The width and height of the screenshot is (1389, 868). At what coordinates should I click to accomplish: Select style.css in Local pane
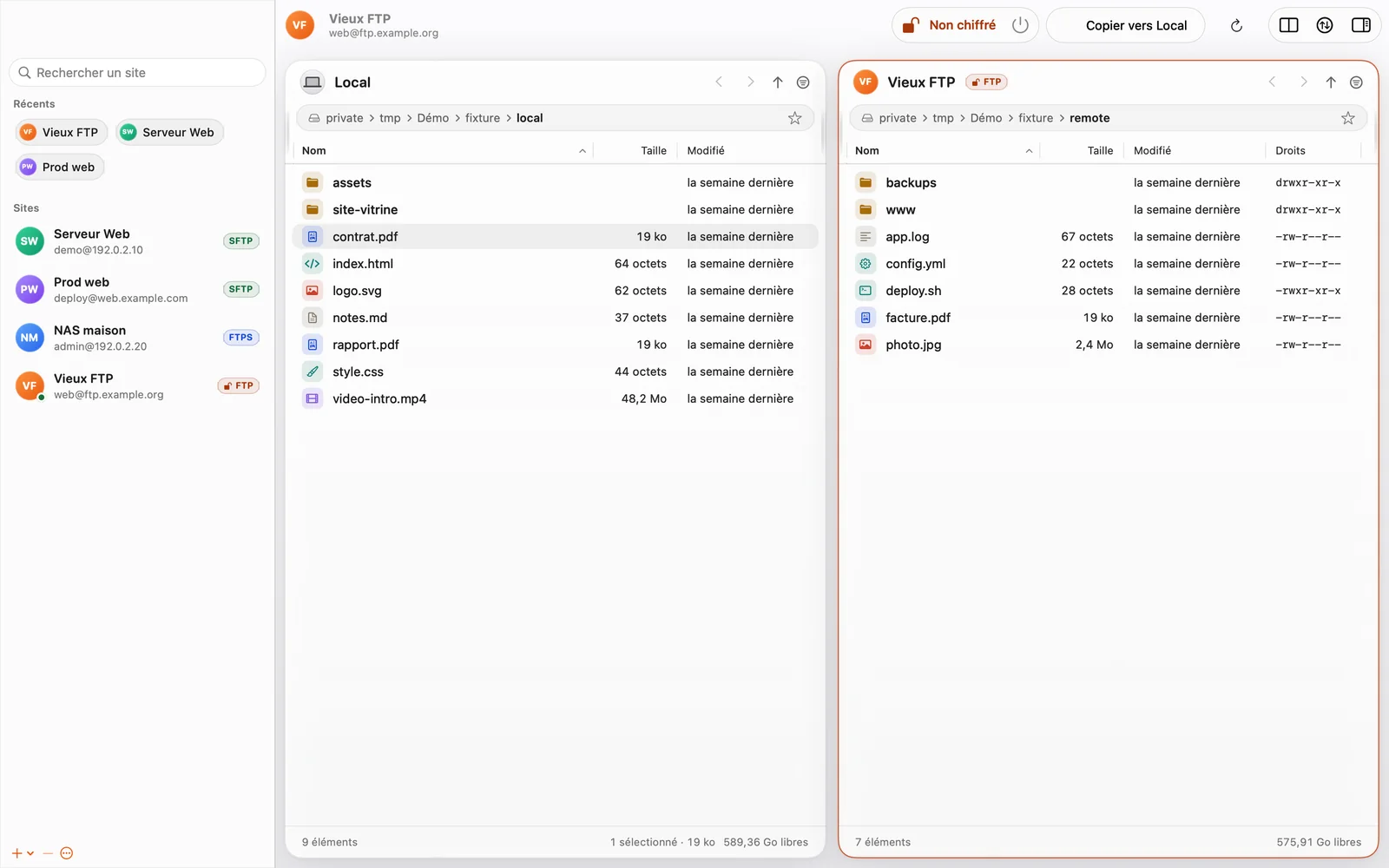coord(555,372)
